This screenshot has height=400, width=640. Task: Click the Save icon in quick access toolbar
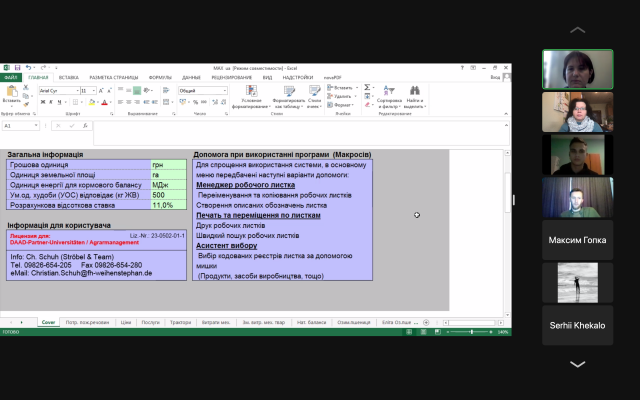(18, 68)
